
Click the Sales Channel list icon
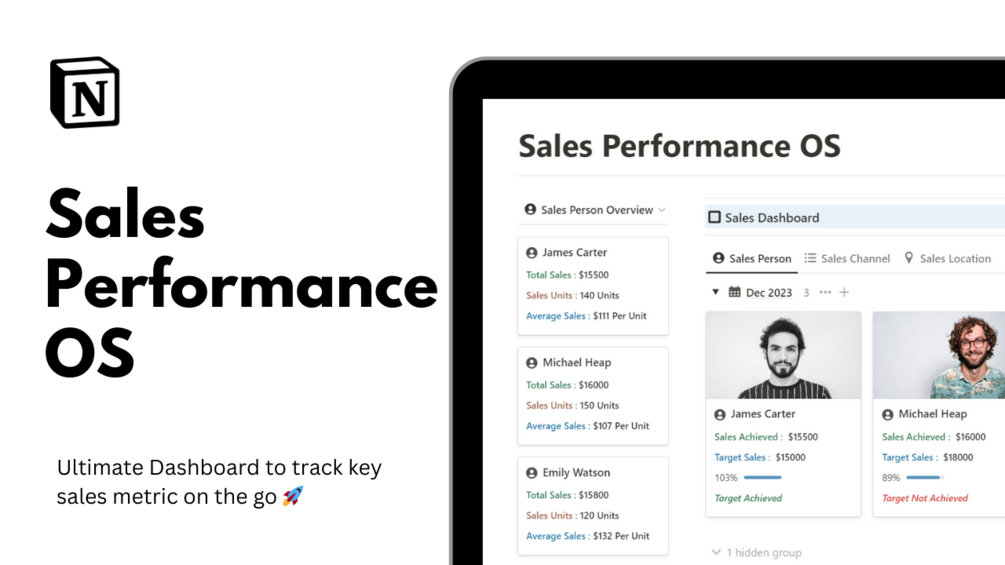(x=810, y=258)
